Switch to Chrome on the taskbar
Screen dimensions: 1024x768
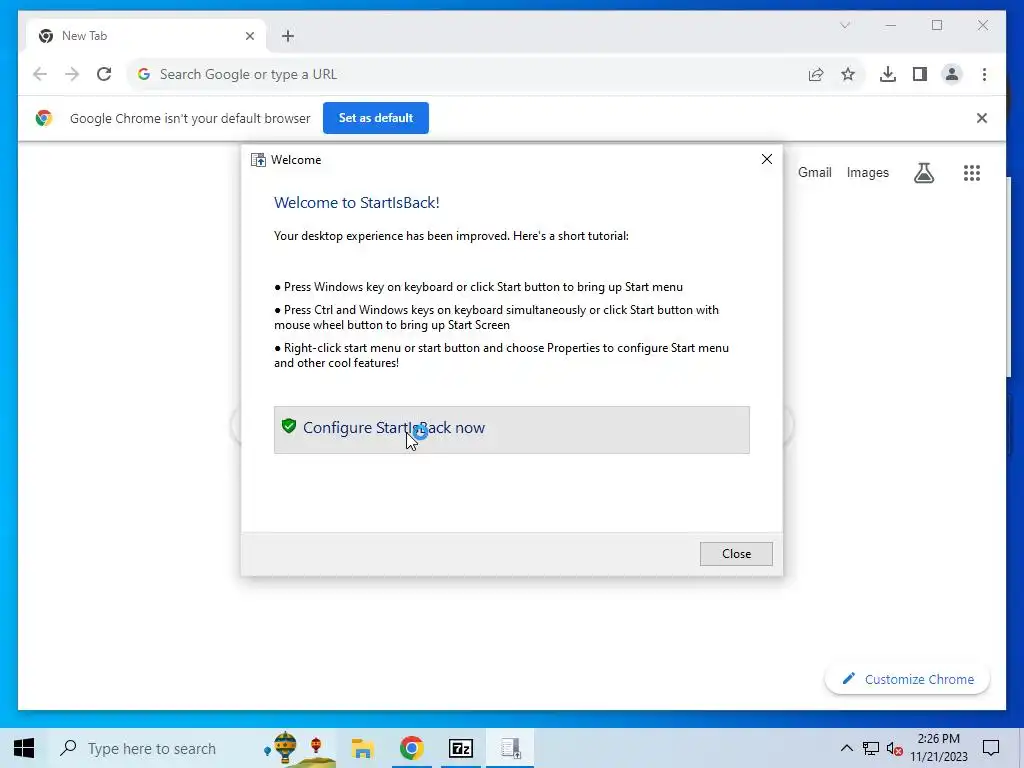[x=411, y=748]
